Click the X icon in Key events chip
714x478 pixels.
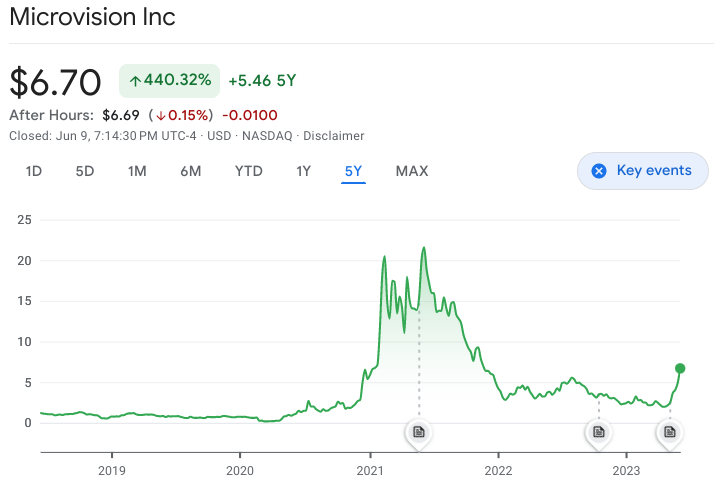point(599,171)
